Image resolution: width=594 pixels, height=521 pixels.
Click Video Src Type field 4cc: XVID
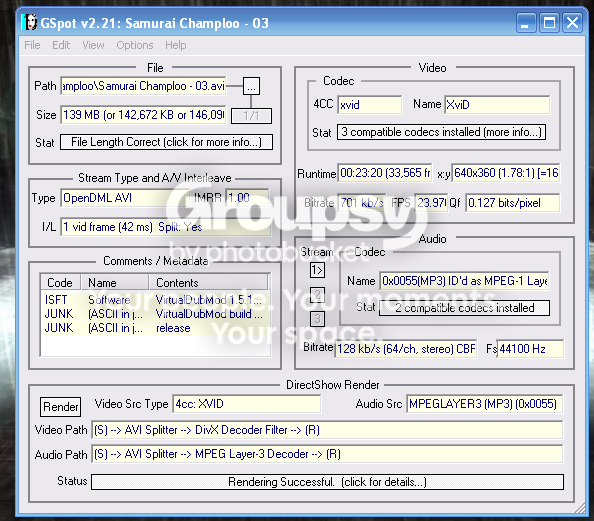[x=247, y=404]
